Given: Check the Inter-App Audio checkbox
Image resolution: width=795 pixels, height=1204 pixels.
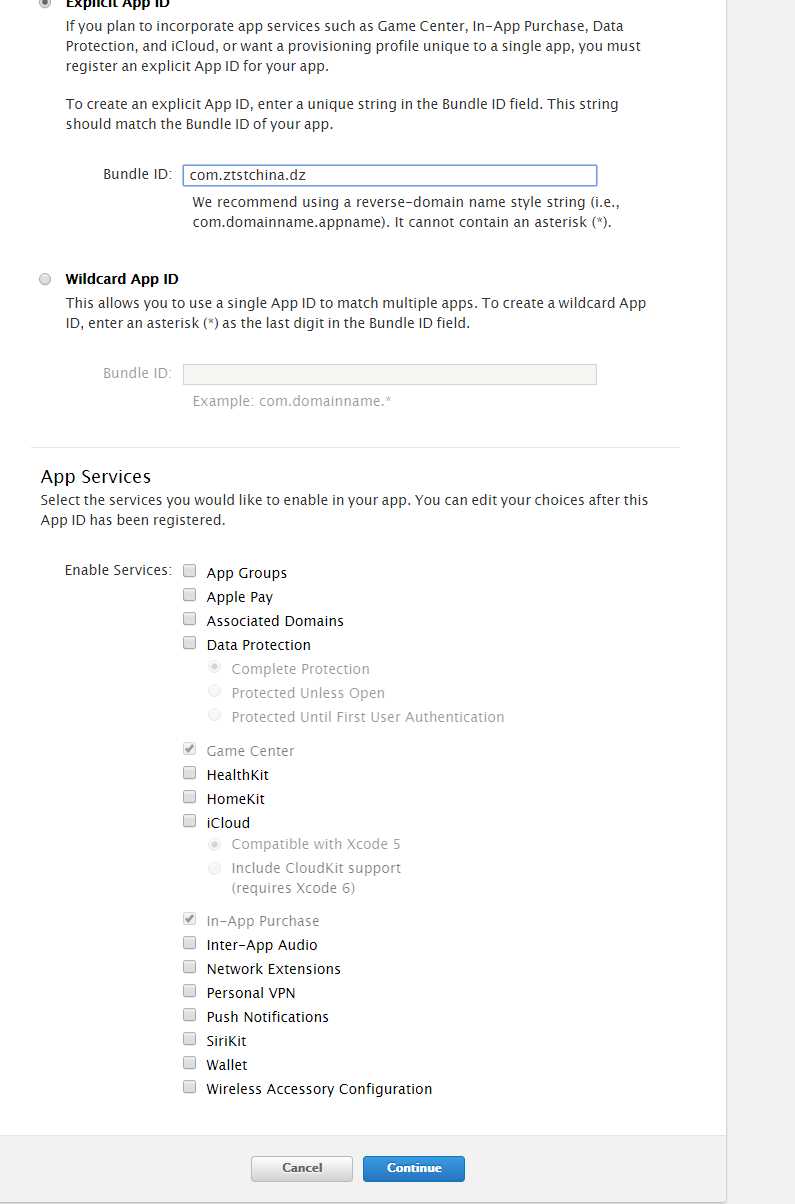Looking at the screenshot, I should click(189, 943).
